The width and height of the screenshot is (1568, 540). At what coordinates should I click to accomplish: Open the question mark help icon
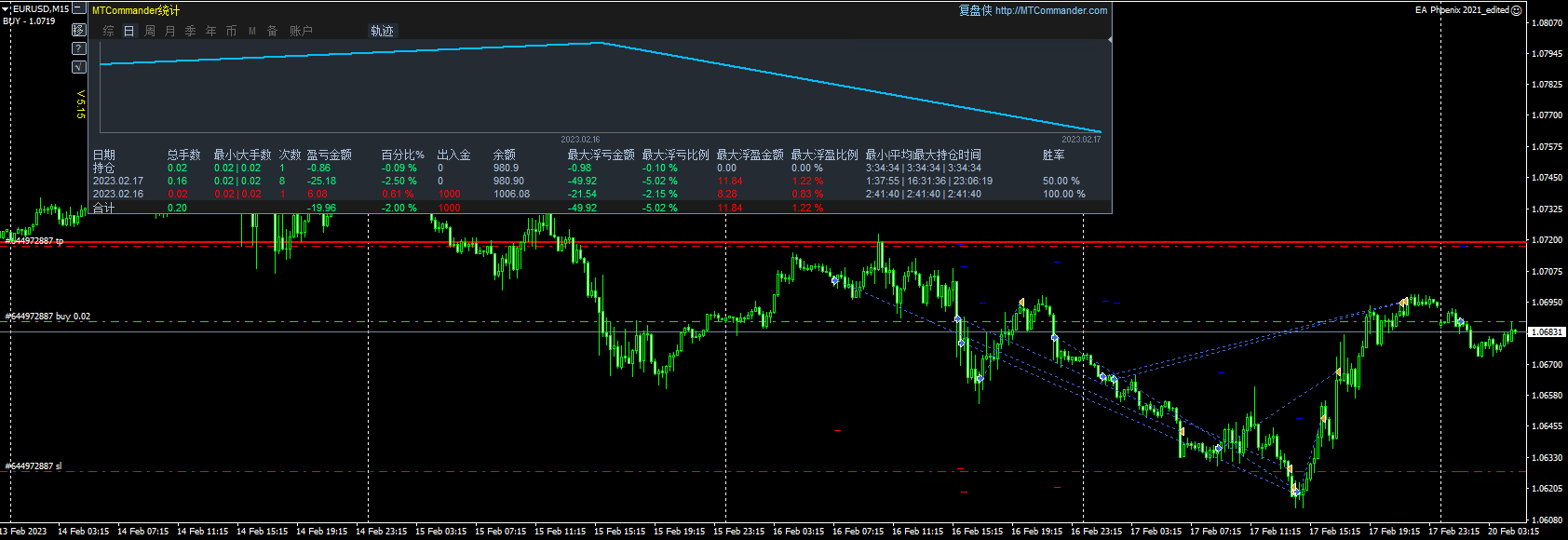79,48
